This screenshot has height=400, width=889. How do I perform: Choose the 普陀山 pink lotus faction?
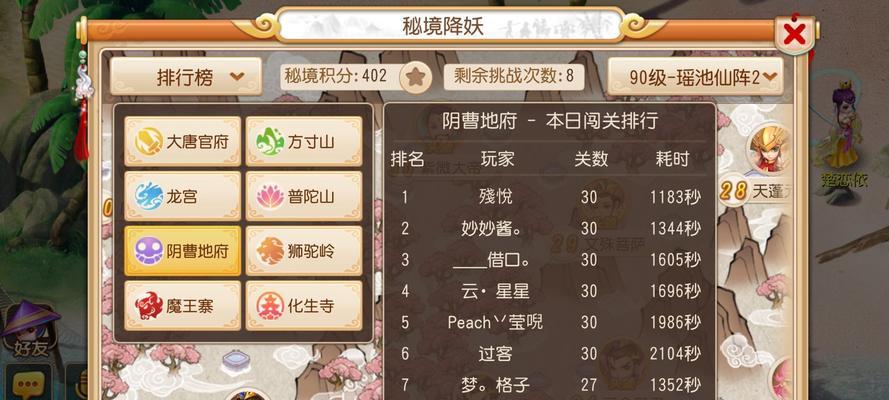pyautogui.click(x=304, y=196)
